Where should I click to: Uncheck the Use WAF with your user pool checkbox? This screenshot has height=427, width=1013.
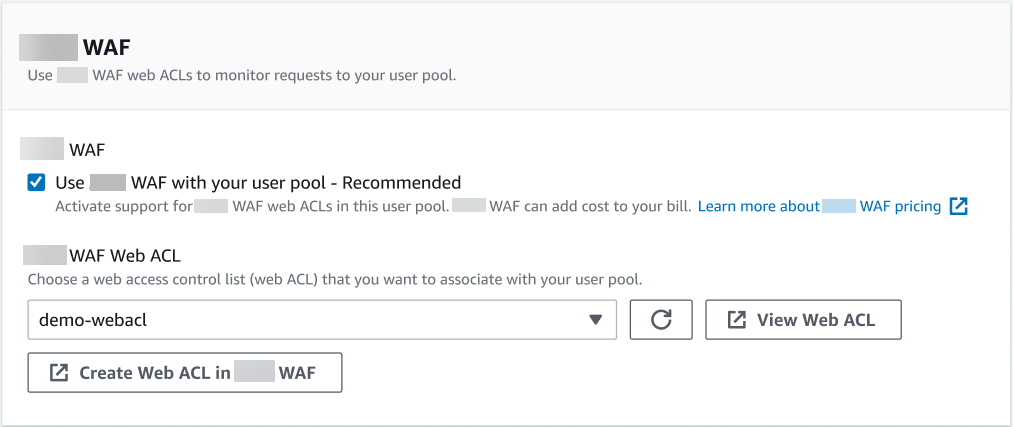coord(37,183)
